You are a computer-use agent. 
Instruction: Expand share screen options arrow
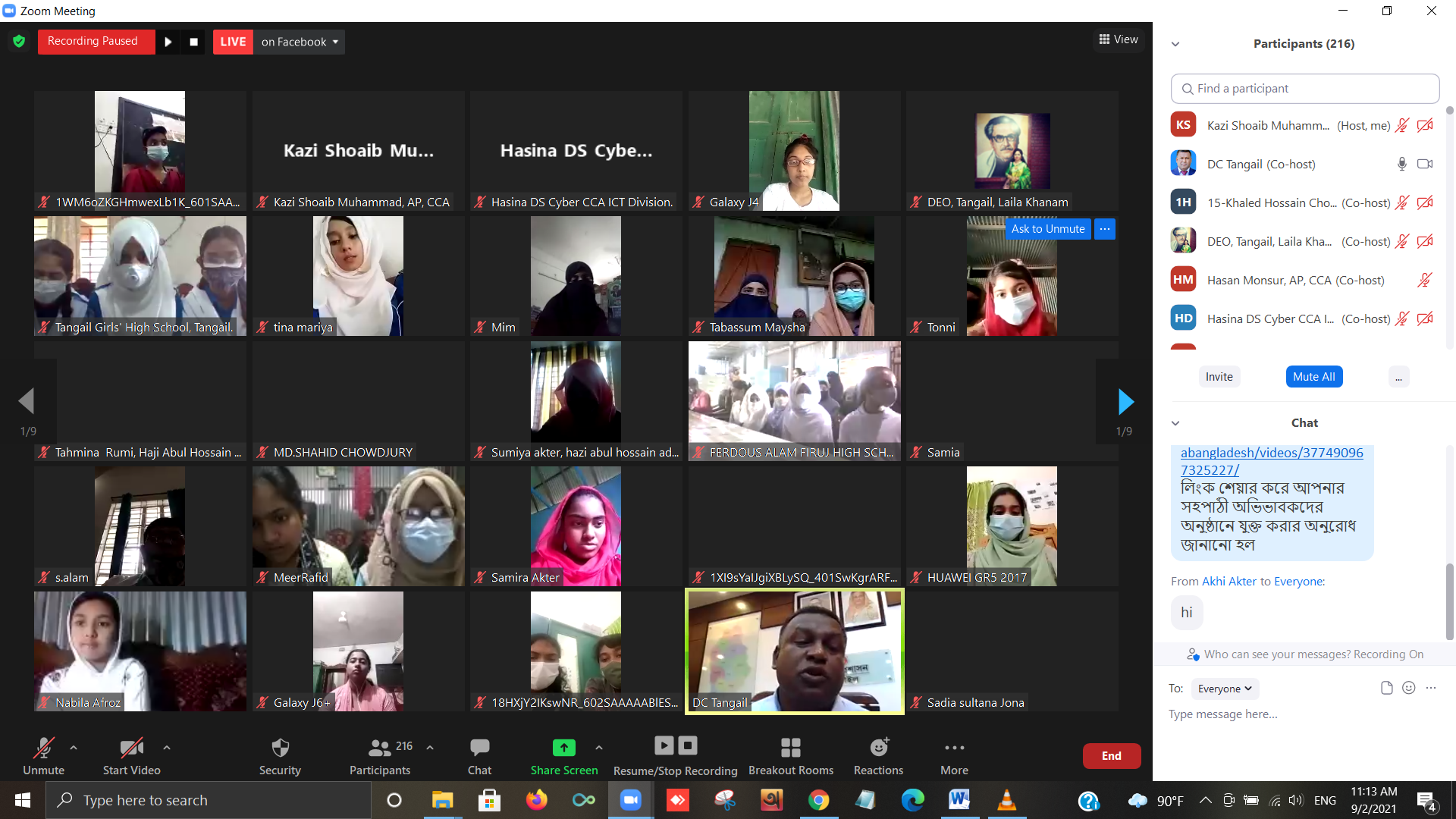[x=599, y=748]
